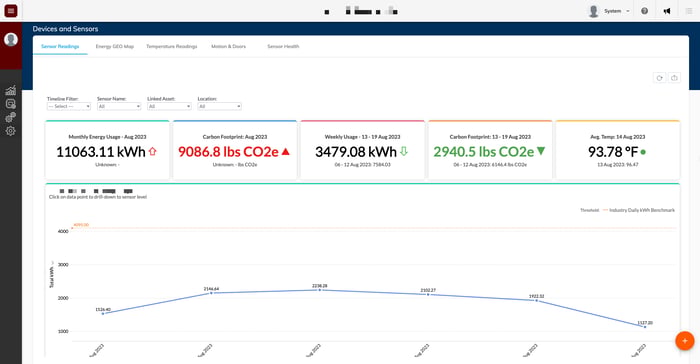The image size is (700, 364).
Task: Switch to the Energy GEO Map tab
Action: (115, 46)
